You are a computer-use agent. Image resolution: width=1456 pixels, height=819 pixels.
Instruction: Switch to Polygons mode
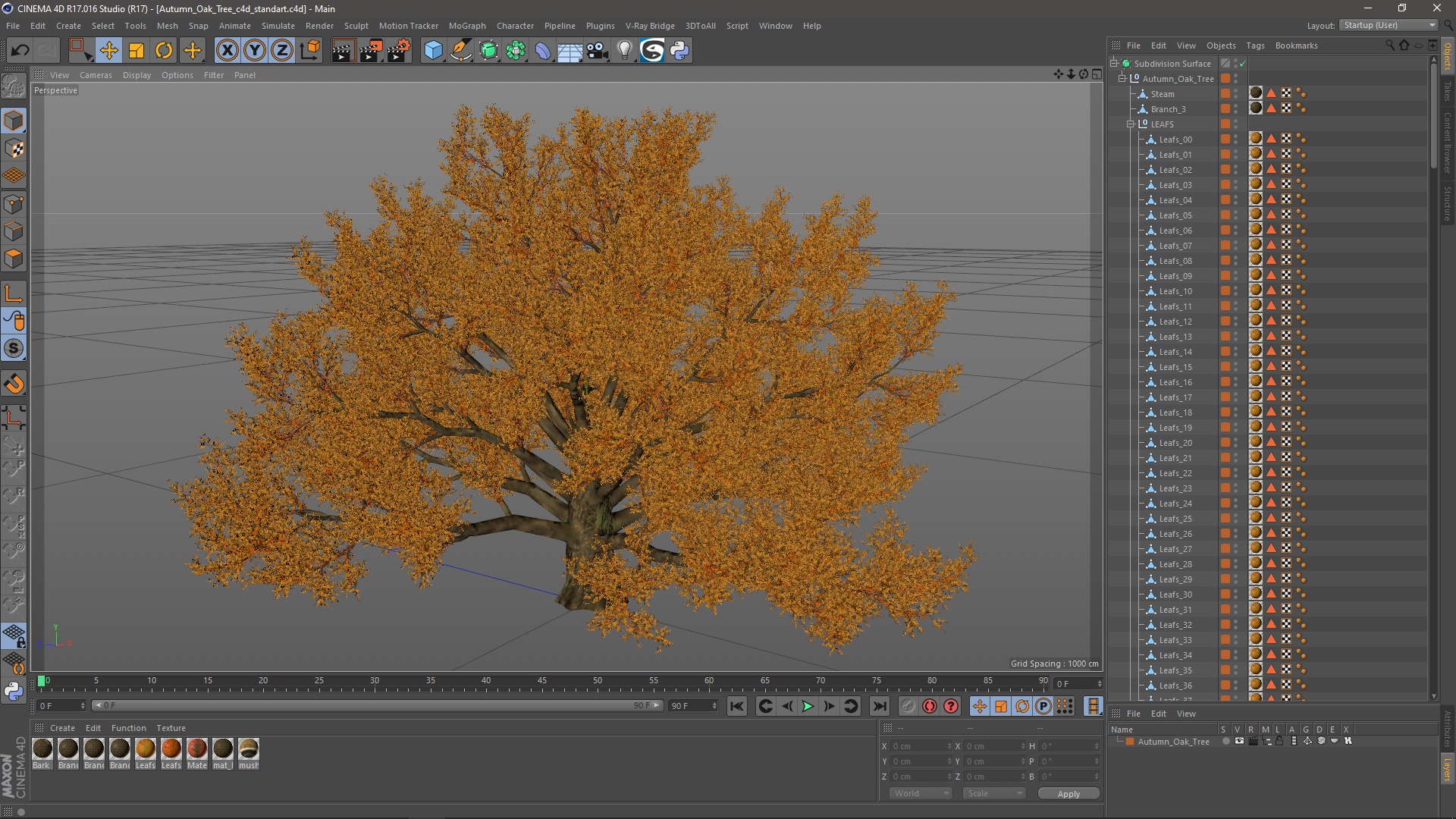[14, 259]
